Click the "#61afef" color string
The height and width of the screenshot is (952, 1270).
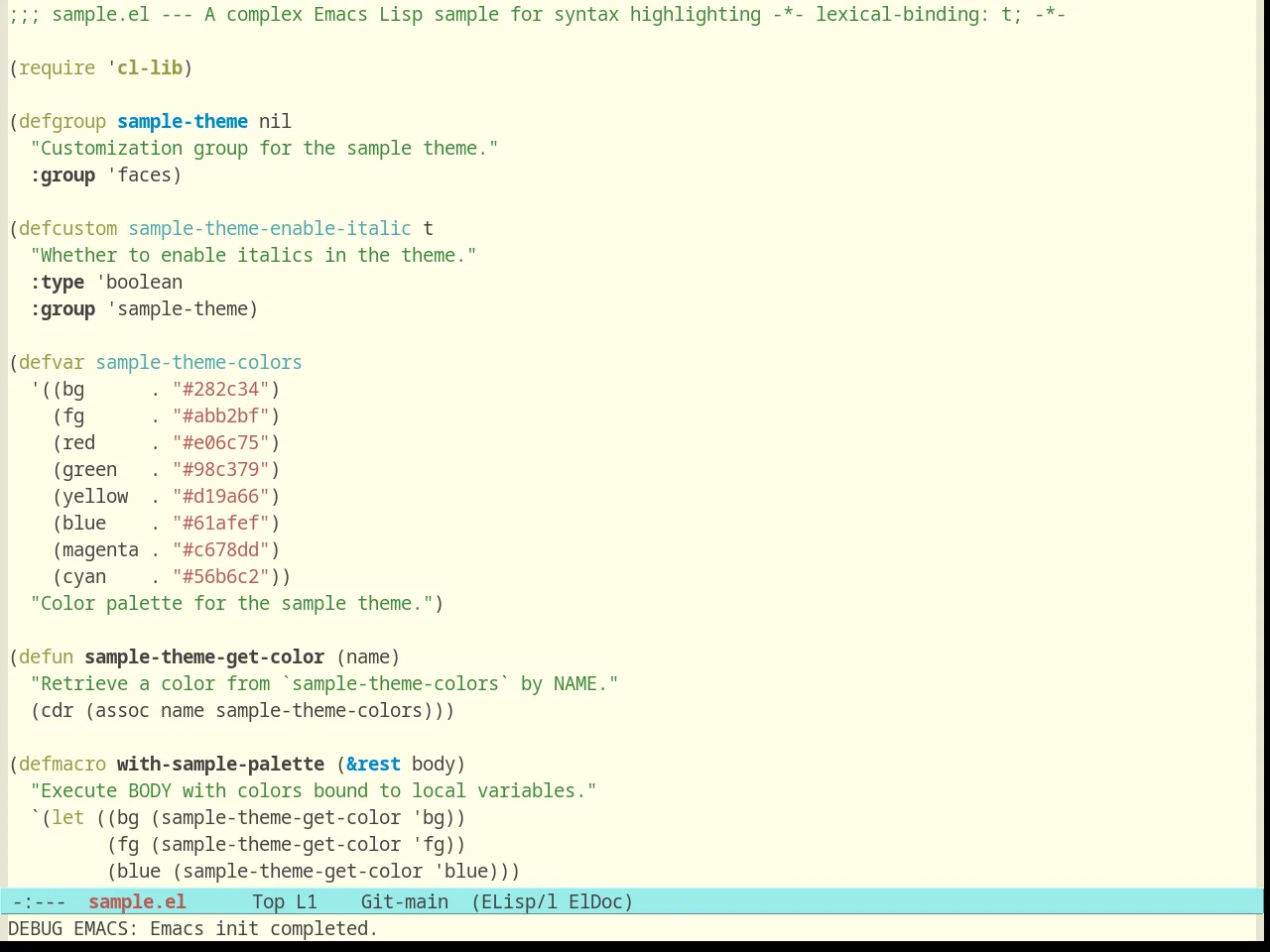pyautogui.click(x=221, y=523)
